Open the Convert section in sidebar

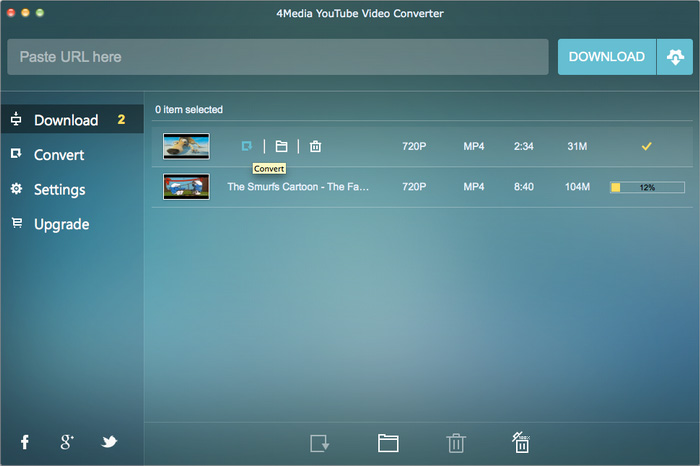click(59, 155)
